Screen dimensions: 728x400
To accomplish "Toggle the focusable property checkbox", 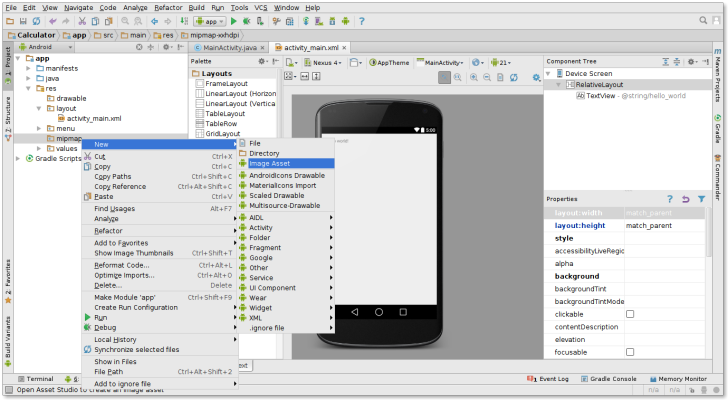I will pos(630,352).
